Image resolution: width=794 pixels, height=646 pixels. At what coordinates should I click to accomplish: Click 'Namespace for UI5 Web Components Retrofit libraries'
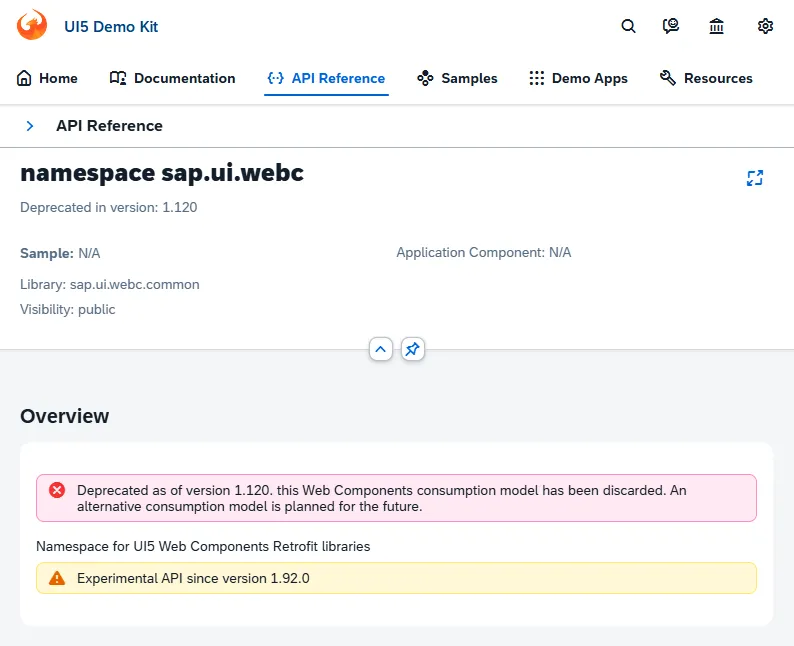click(x=203, y=546)
